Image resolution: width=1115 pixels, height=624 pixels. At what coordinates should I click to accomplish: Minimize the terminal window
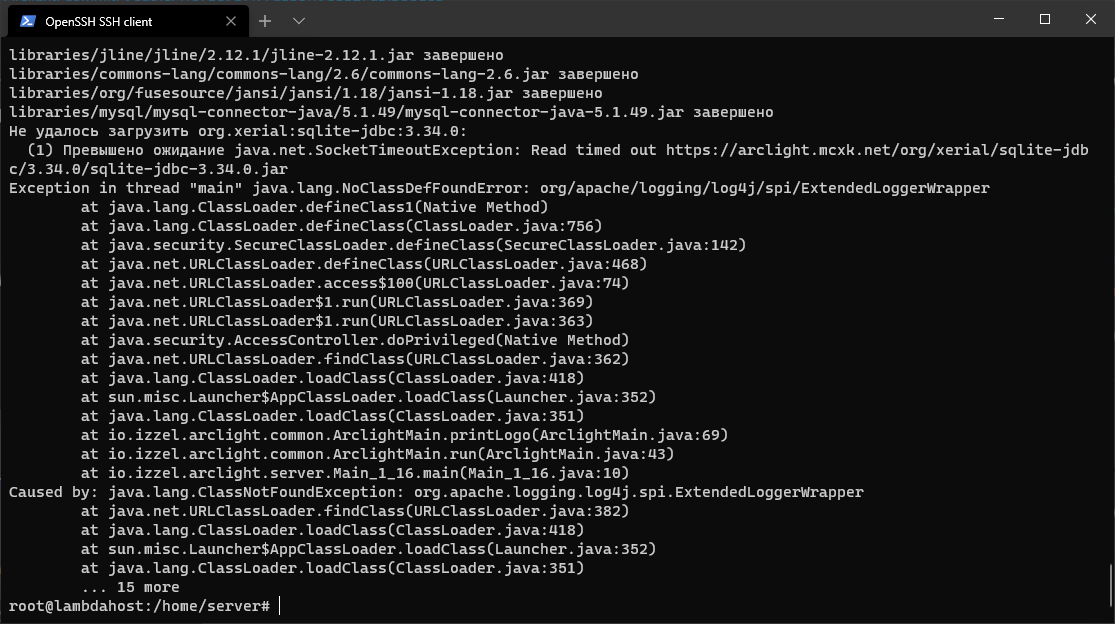(x=997, y=19)
